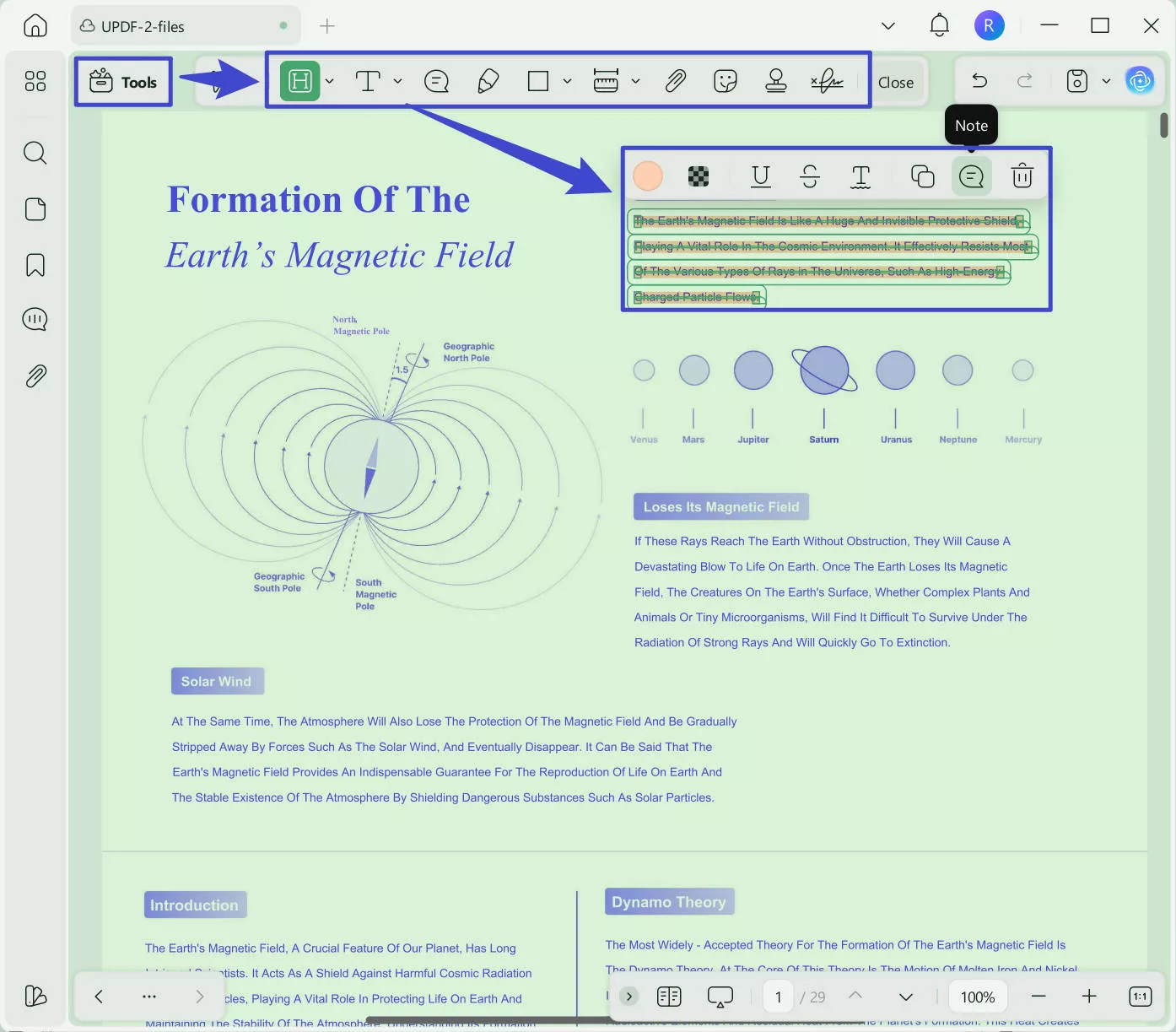The height and width of the screenshot is (1032, 1176).
Task: Toggle strikethrough on the selected text
Action: [809, 176]
